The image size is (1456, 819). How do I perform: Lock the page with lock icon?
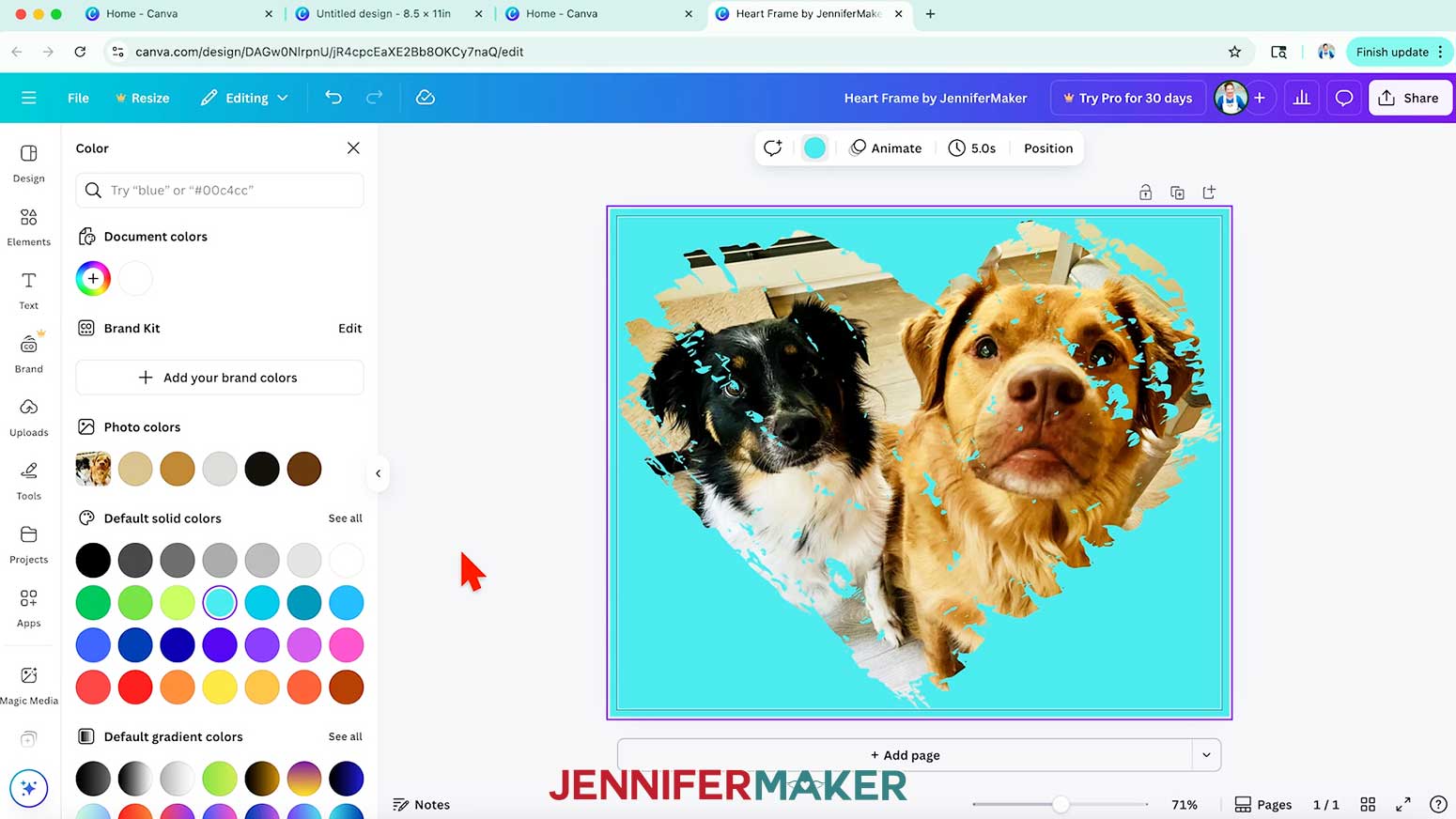(x=1145, y=193)
